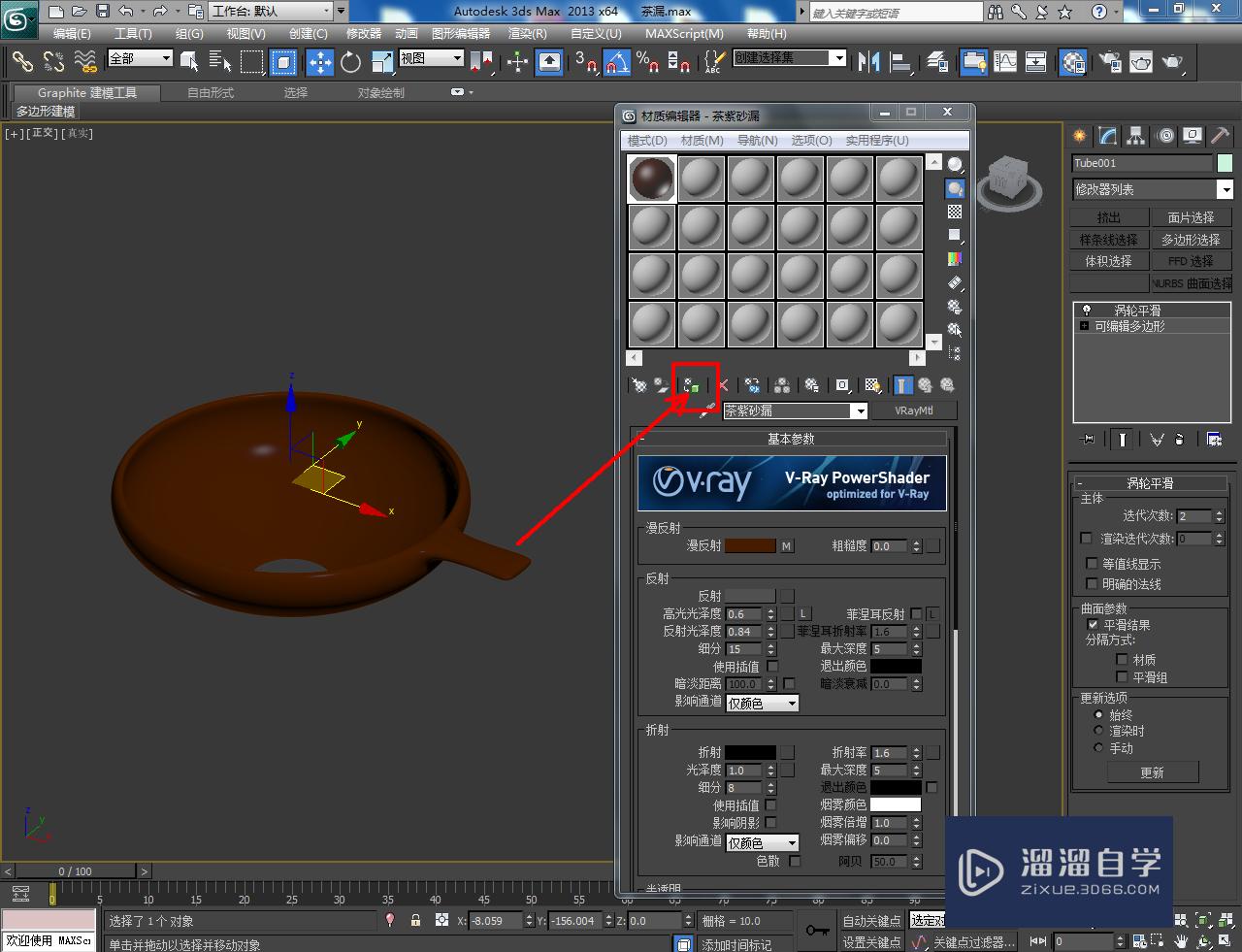Open the Rendering menu
The width and height of the screenshot is (1242, 952).
pos(528,33)
